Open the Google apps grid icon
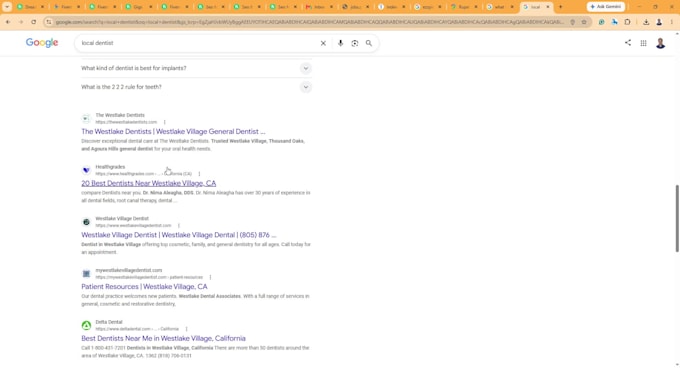The width and height of the screenshot is (680, 368). [644, 43]
